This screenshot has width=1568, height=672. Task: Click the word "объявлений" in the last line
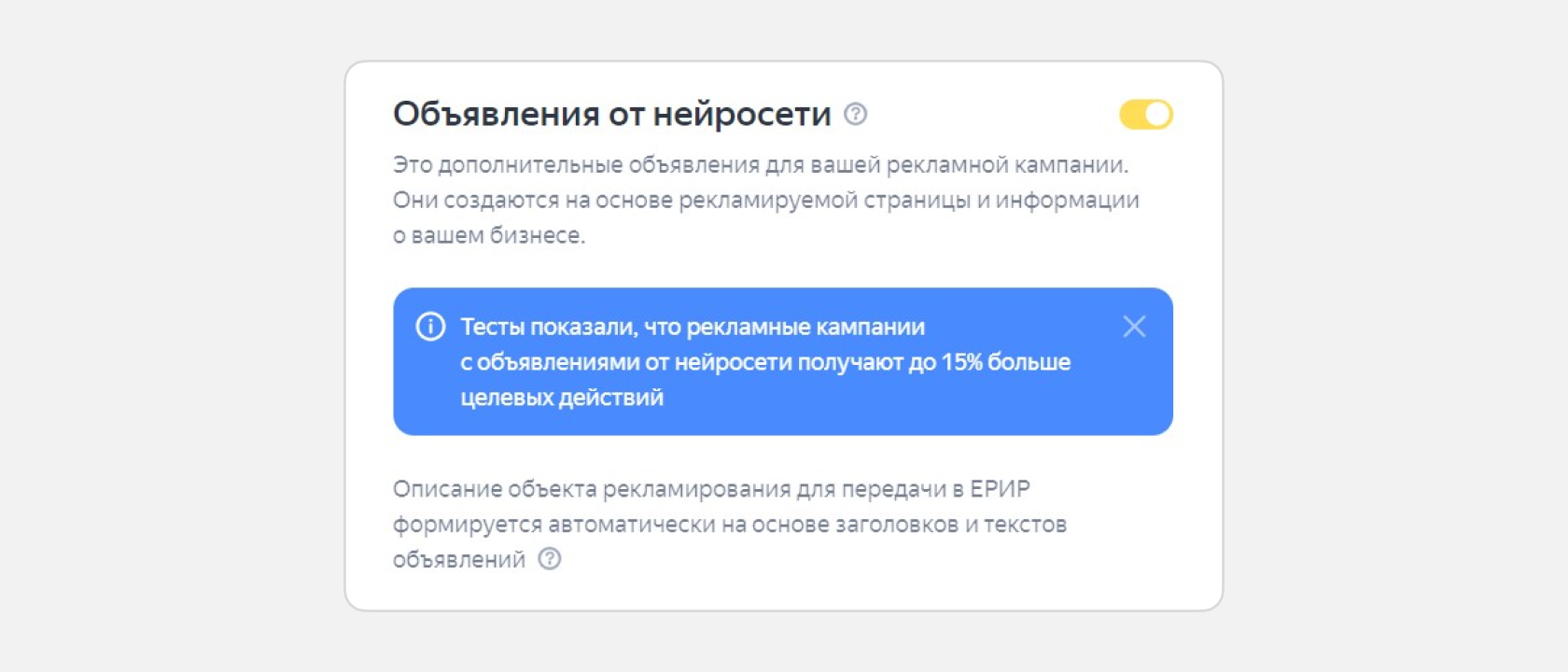point(459,560)
